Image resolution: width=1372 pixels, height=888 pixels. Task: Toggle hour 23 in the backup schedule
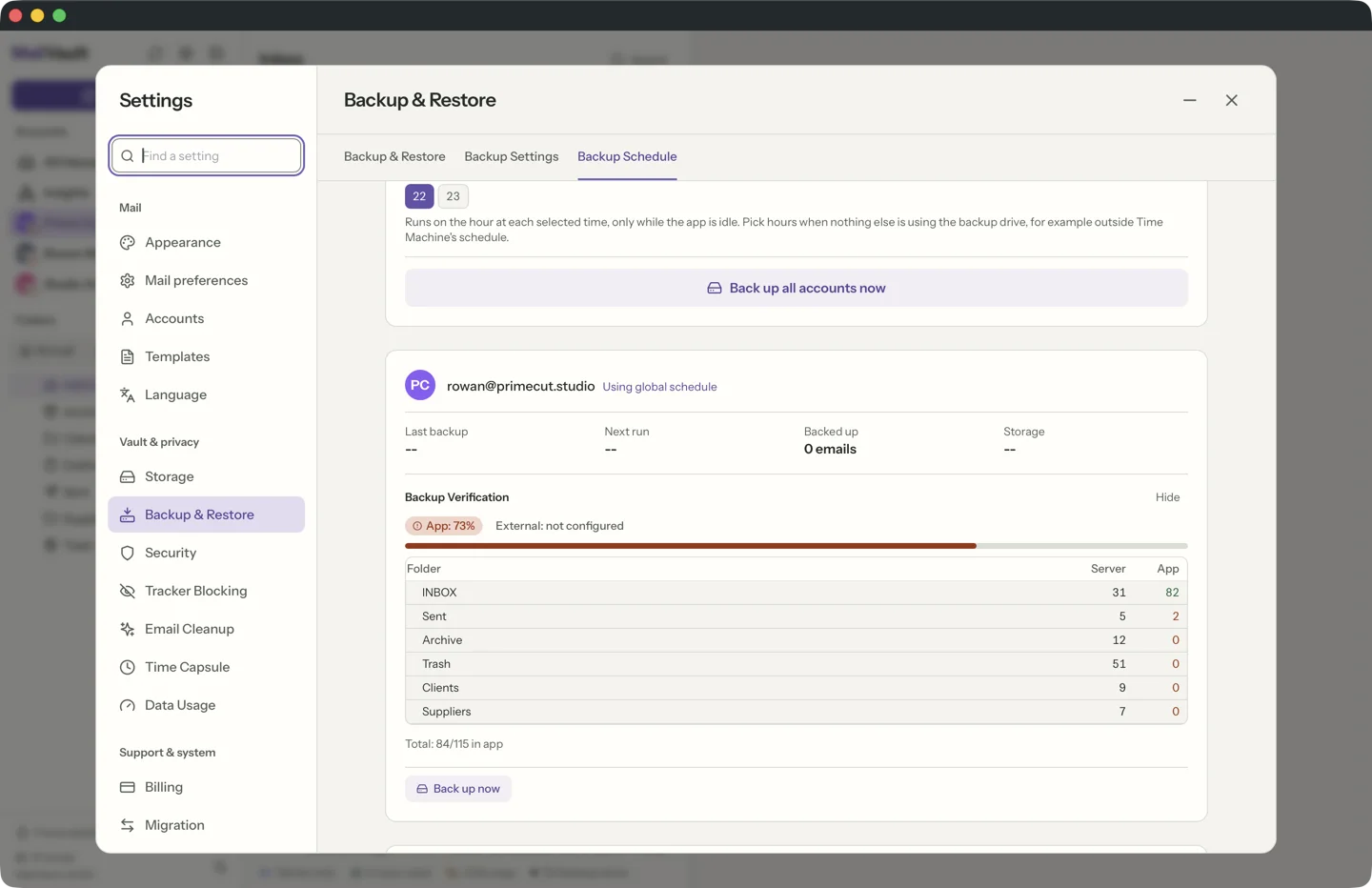454,196
